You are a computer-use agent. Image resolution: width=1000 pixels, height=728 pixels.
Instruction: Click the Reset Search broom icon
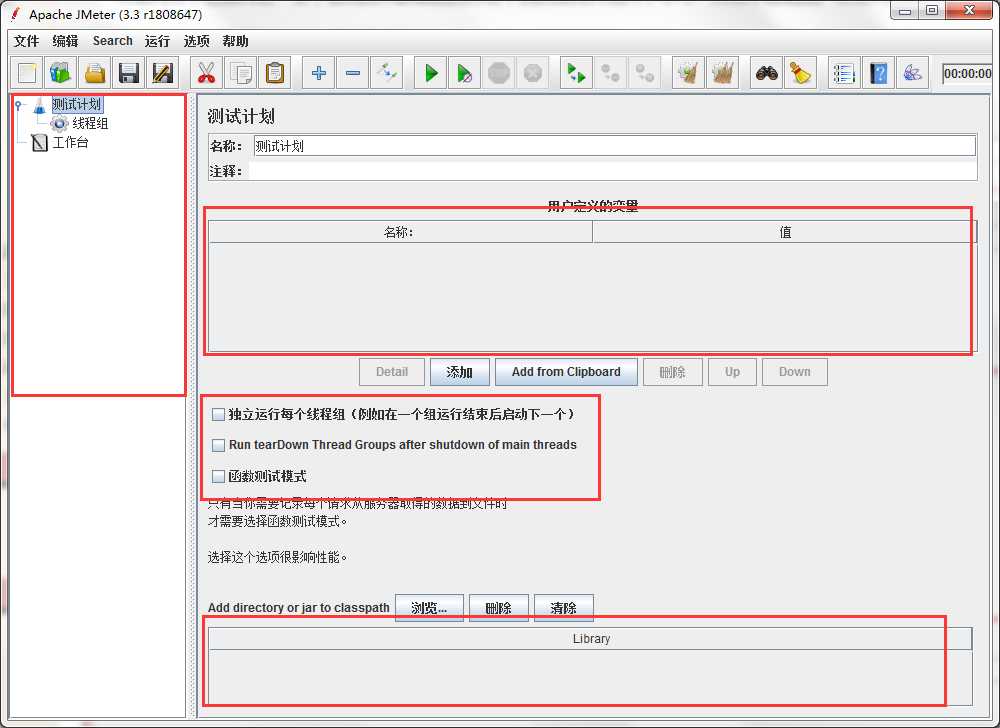tap(800, 73)
